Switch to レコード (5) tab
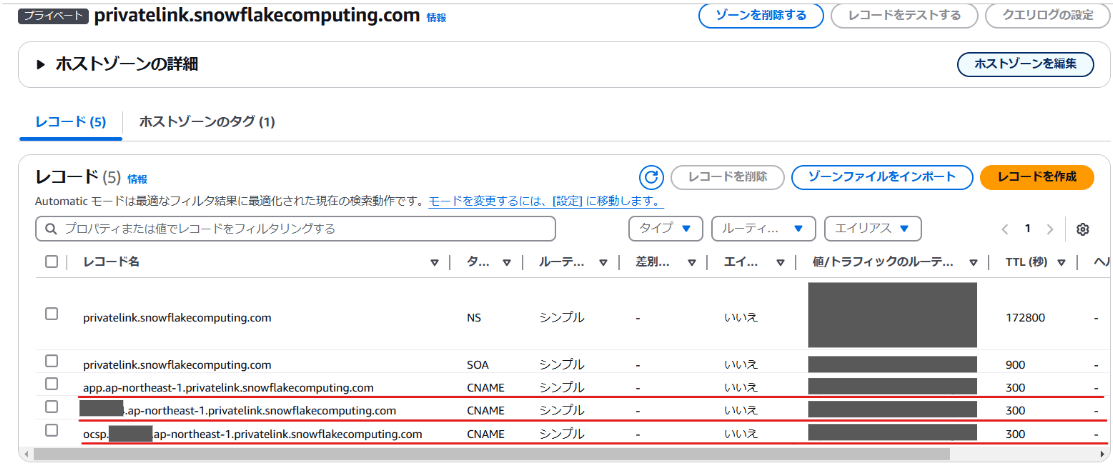Viewport: 1113px width, 465px height. point(71,121)
